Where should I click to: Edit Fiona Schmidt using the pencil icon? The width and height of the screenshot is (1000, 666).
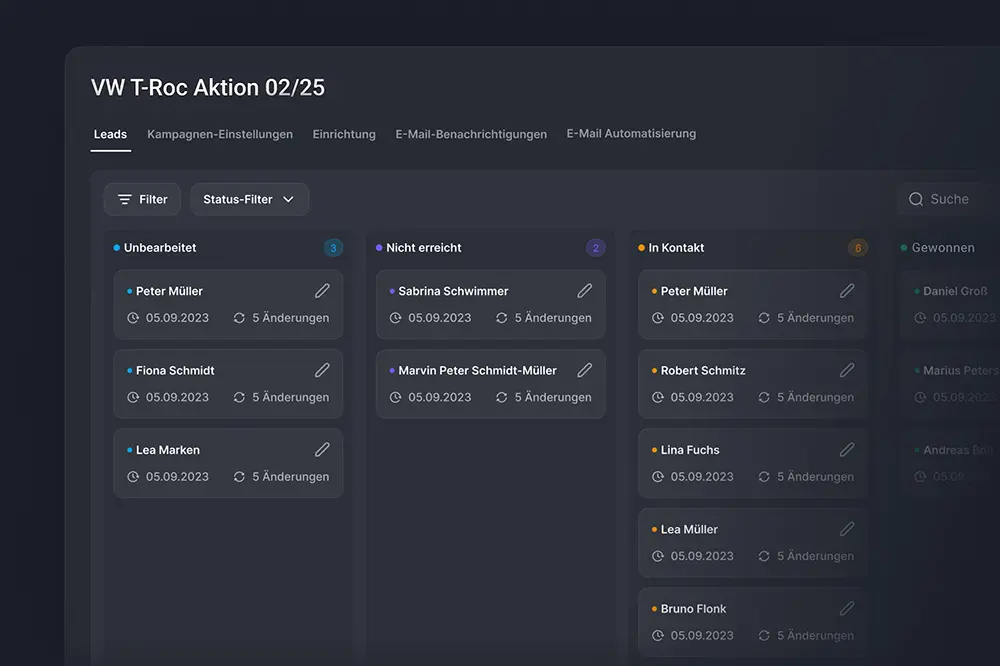[322, 370]
